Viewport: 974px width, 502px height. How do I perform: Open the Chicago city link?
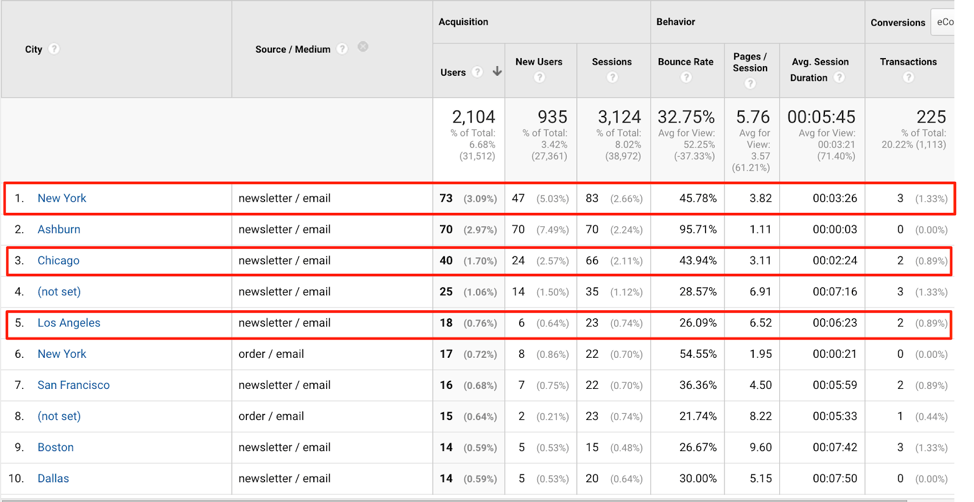(x=58, y=260)
